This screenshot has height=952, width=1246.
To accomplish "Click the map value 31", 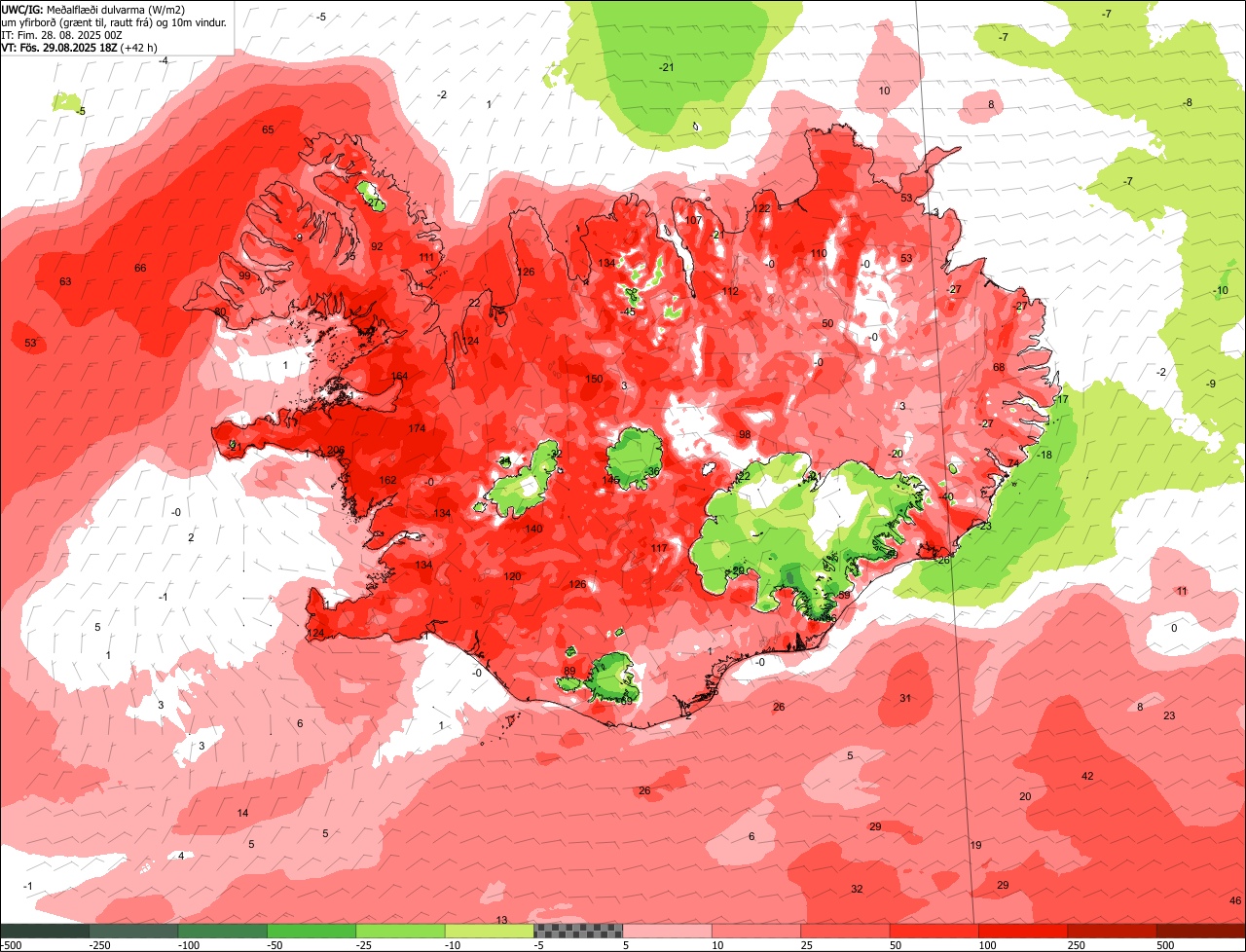I will click(905, 698).
